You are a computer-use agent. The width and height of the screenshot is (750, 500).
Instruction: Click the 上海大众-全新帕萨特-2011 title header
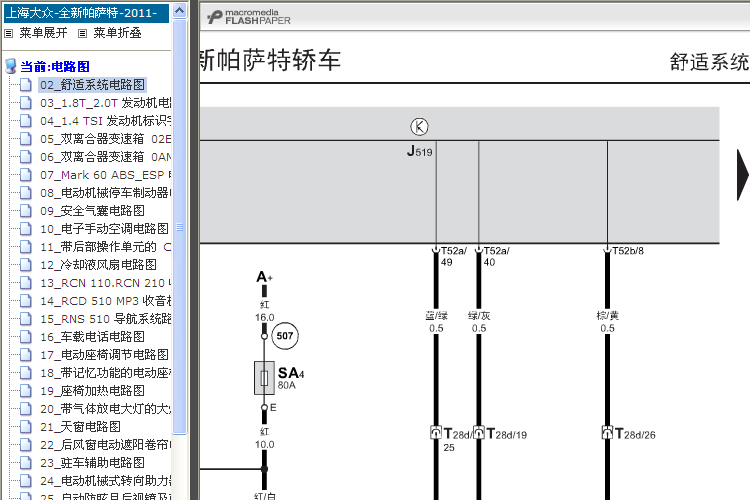pos(86,13)
